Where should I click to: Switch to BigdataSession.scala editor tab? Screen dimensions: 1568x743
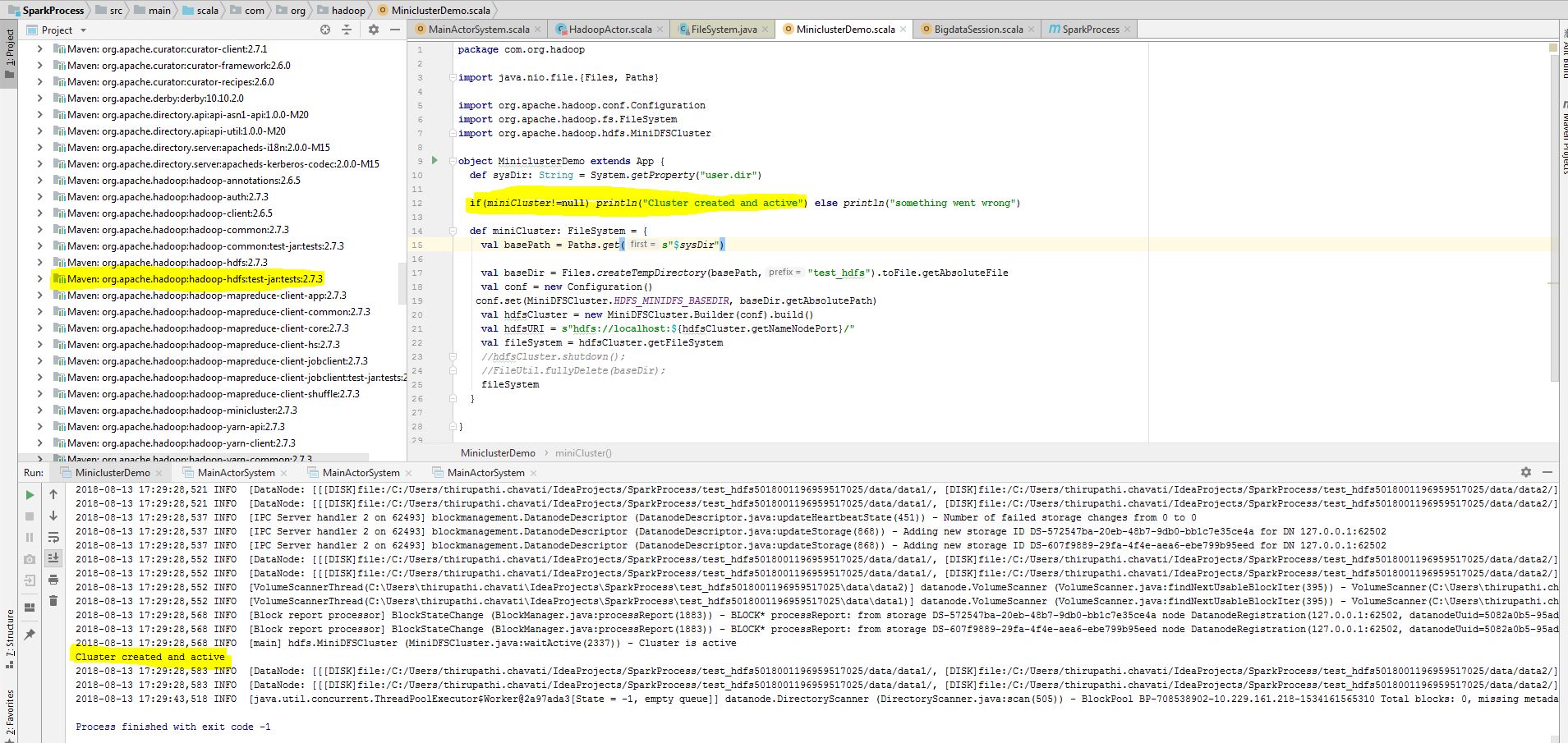978,30
